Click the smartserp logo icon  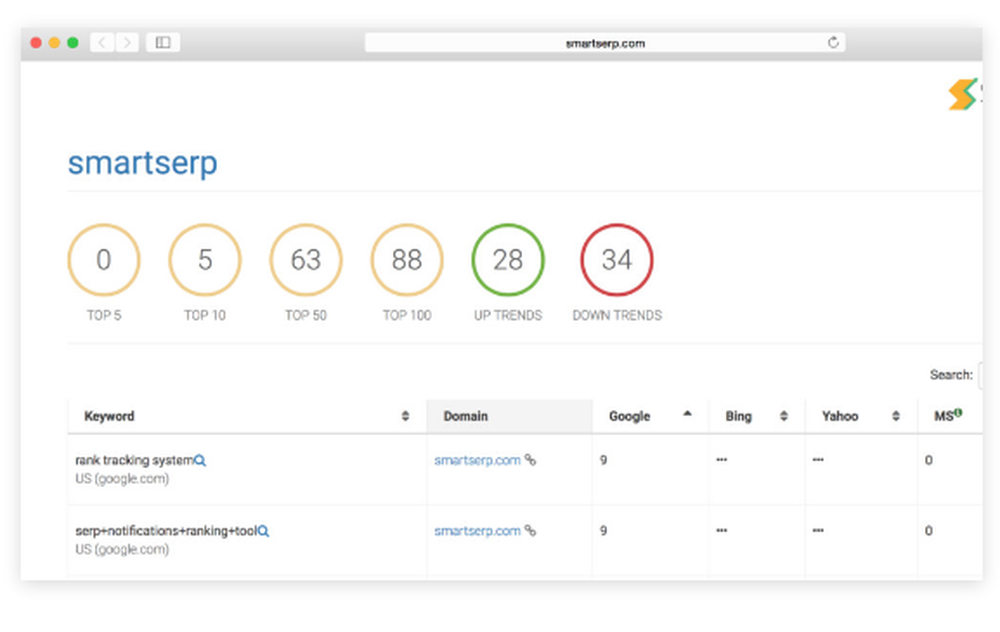(964, 94)
